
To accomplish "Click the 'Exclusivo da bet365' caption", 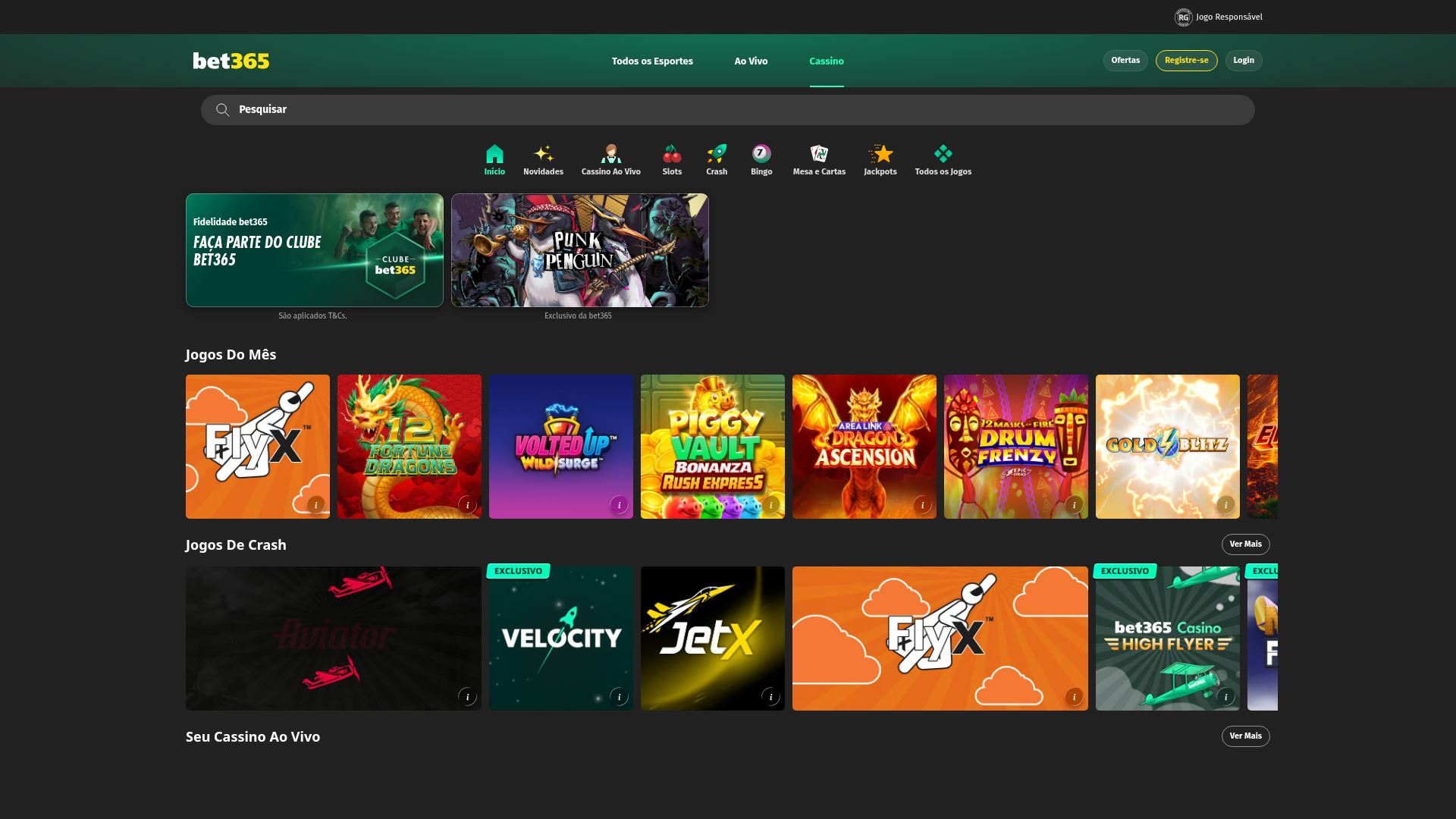I will [x=578, y=316].
